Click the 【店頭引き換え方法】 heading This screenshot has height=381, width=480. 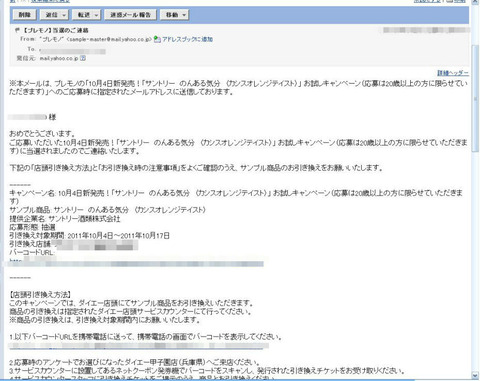(40, 295)
